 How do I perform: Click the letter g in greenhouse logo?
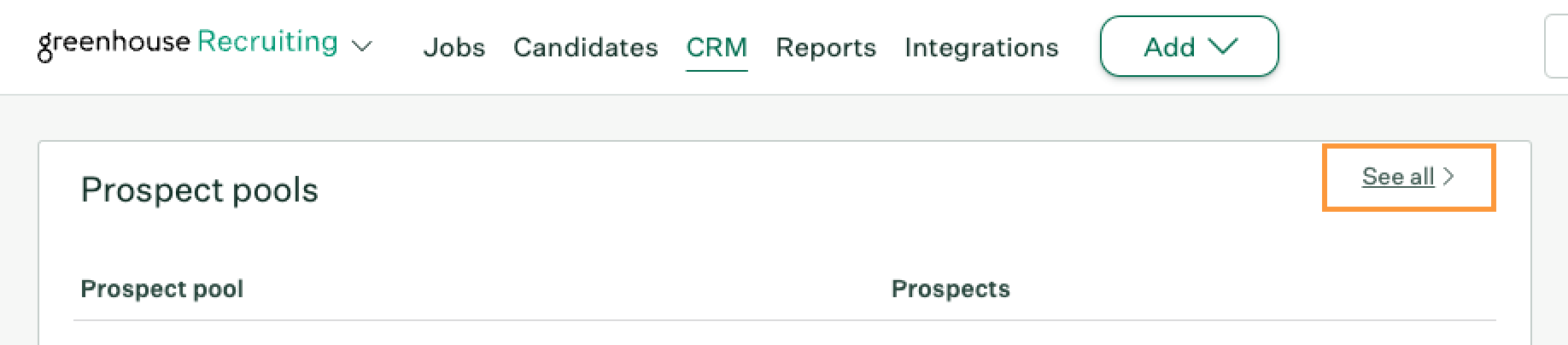(x=45, y=49)
